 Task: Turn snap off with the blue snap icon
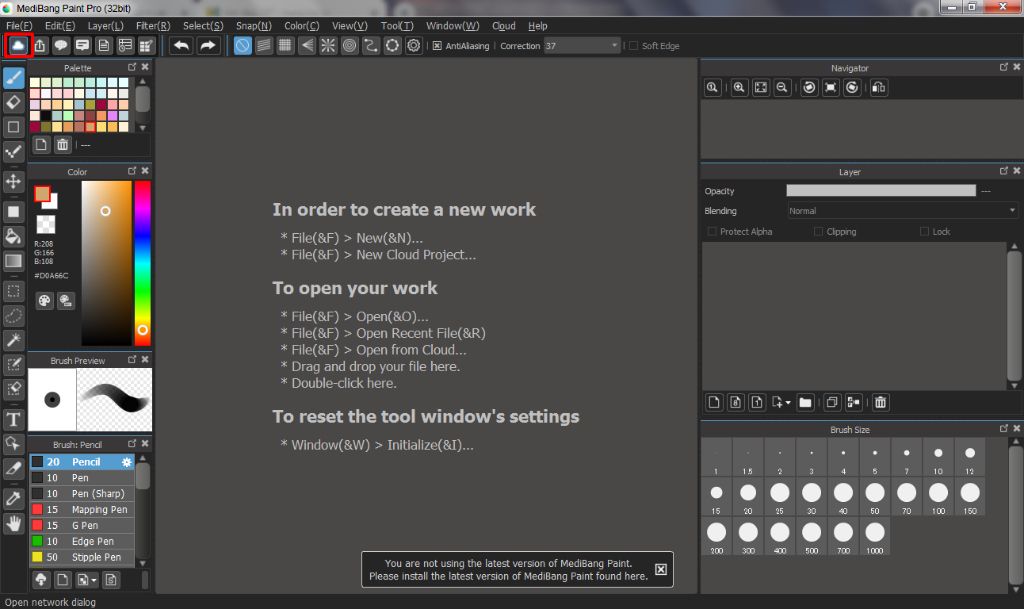(242, 46)
